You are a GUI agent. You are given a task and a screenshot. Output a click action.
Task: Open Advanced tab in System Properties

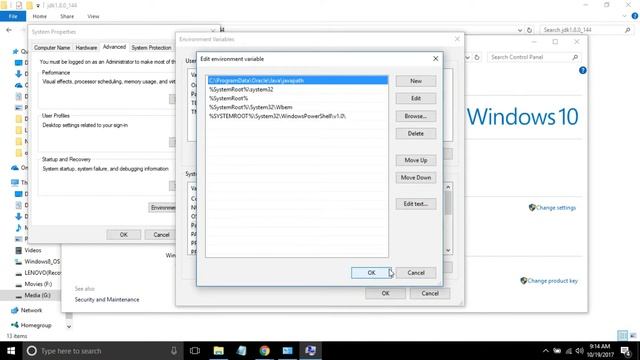click(x=114, y=47)
